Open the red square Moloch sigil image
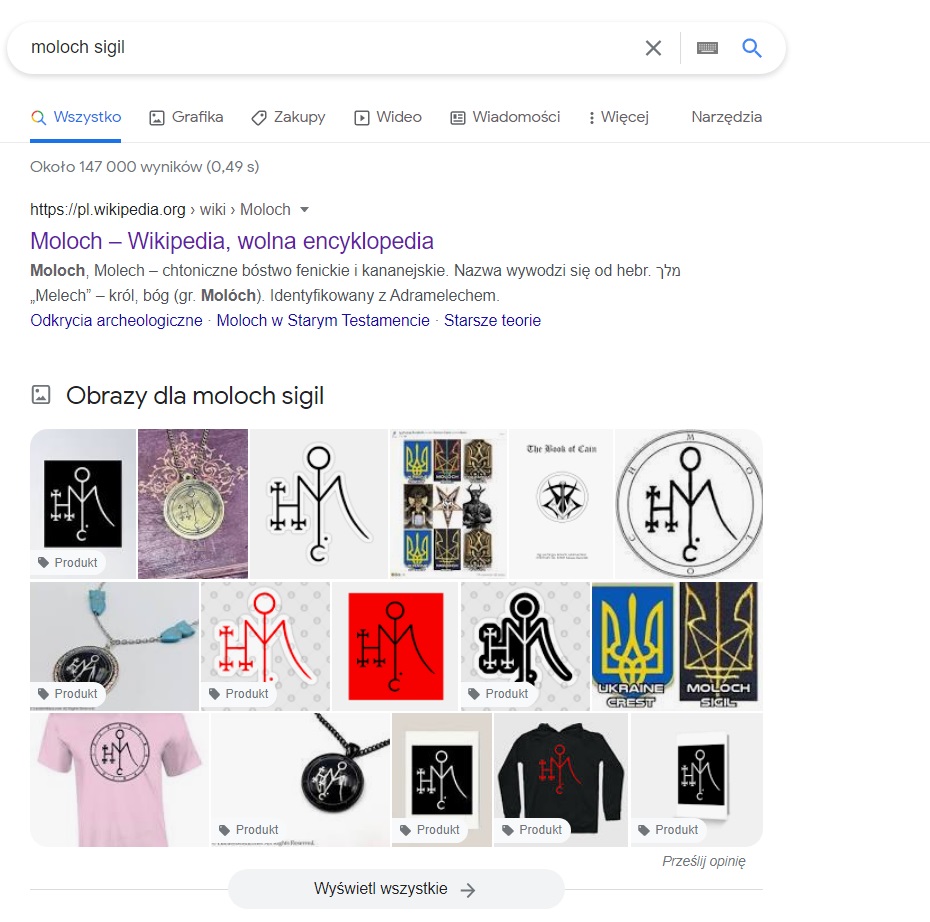The width and height of the screenshot is (930, 922). 395,646
